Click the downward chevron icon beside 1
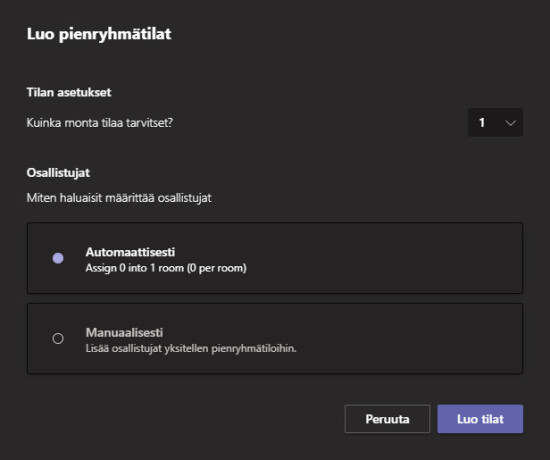This screenshot has height=460, width=550. [x=510, y=123]
